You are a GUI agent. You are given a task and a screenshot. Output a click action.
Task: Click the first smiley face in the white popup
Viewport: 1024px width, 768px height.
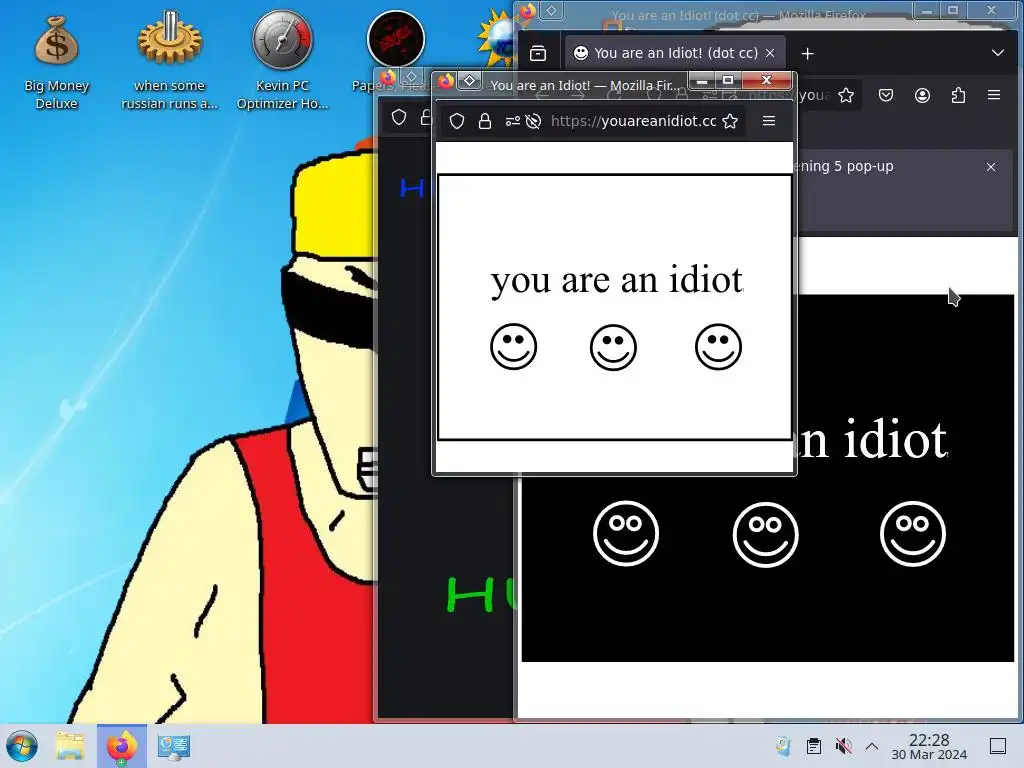(513, 347)
